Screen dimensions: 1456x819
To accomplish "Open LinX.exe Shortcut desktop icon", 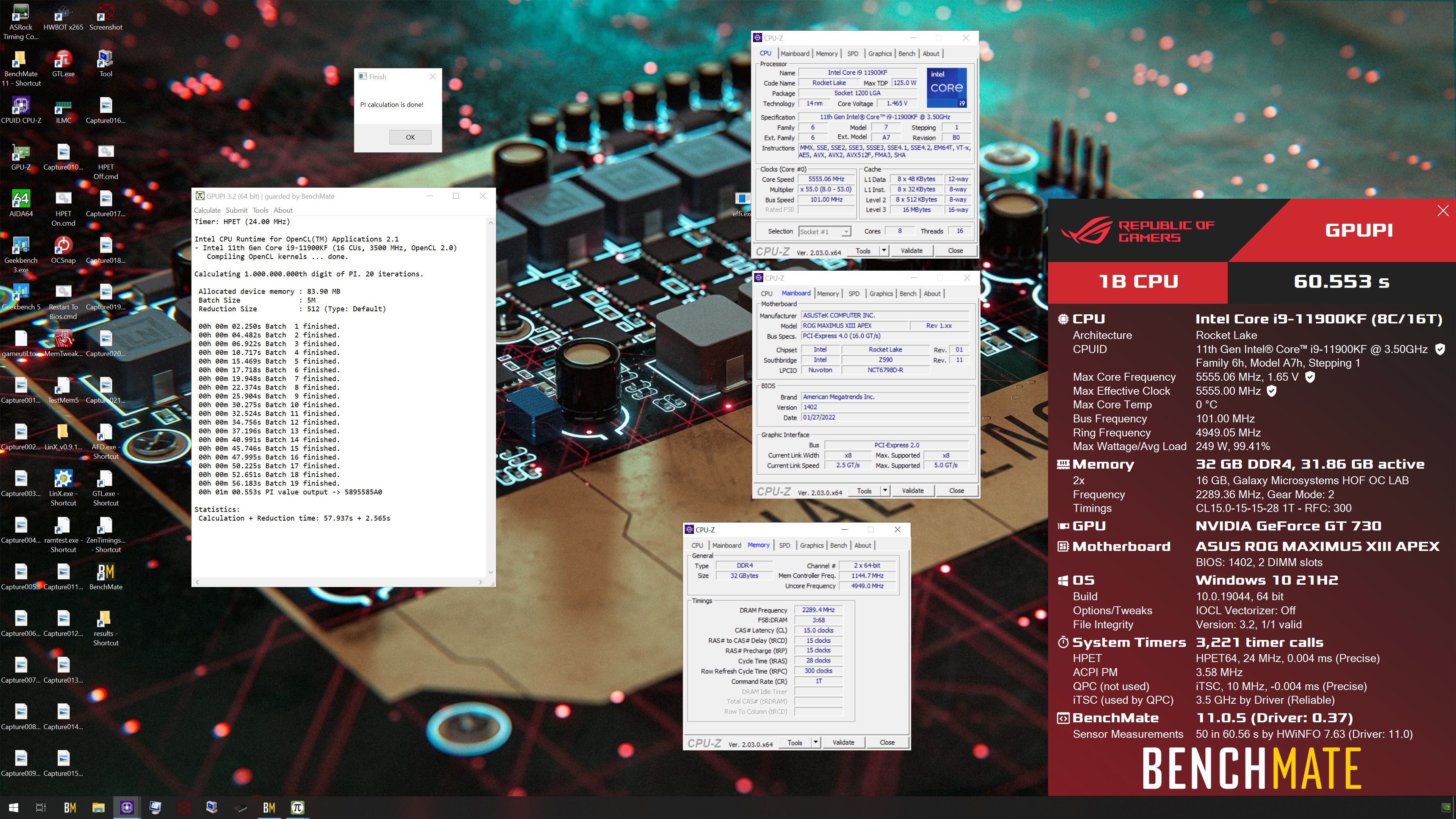I will (63, 488).
